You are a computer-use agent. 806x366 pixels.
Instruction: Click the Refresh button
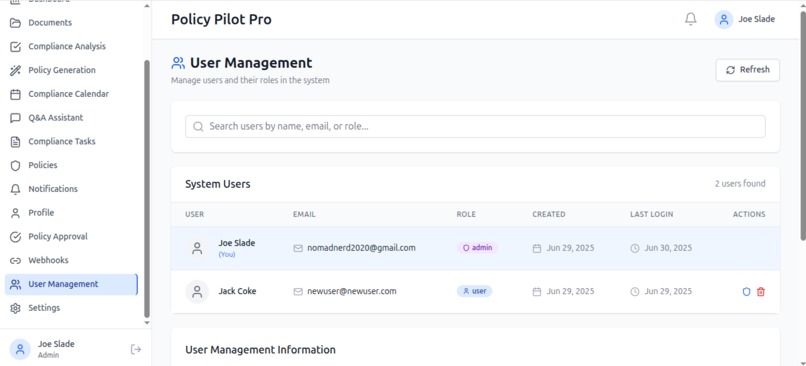[x=747, y=70]
